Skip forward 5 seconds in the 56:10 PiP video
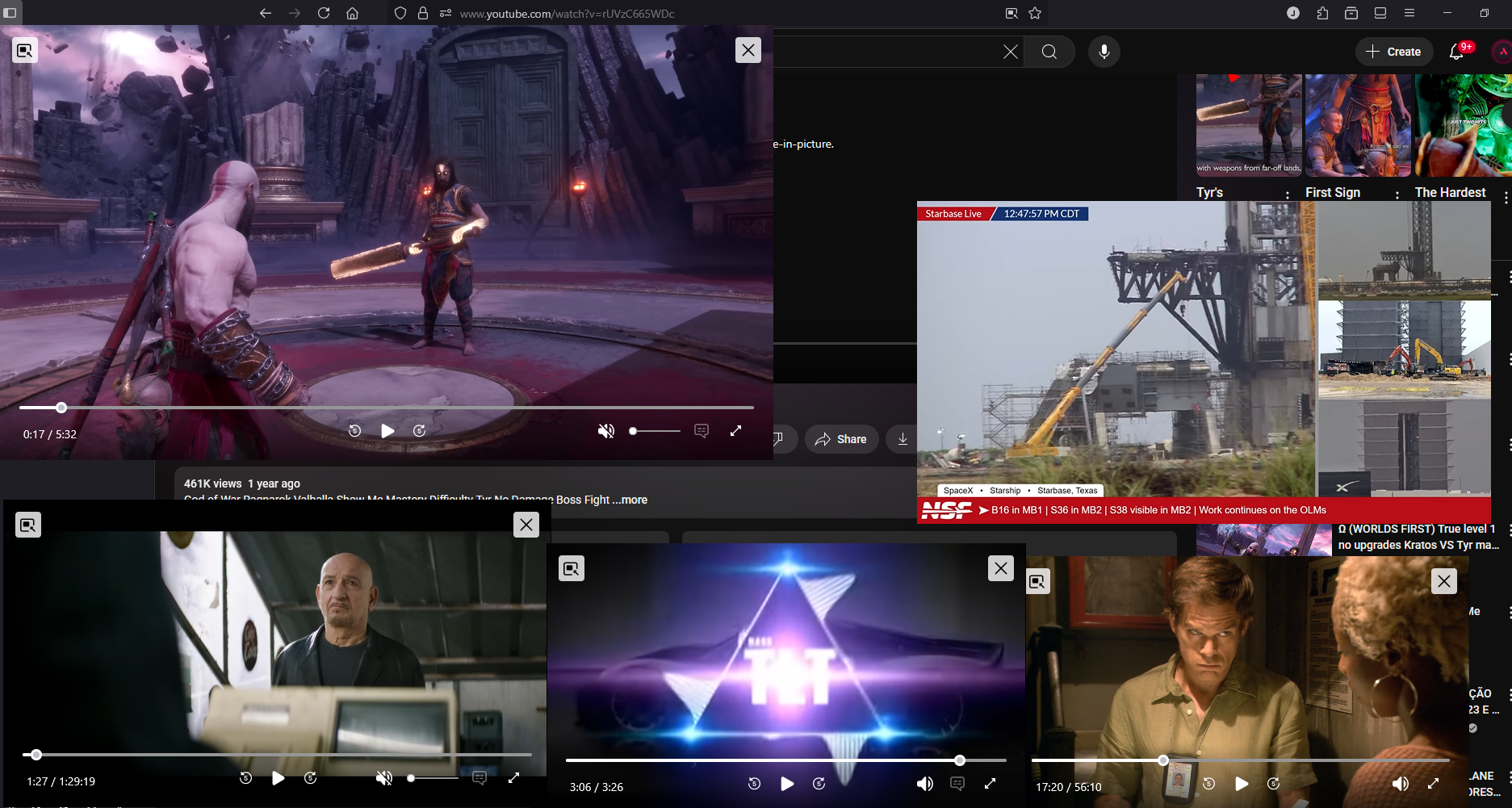The height and width of the screenshot is (808, 1512). [x=1274, y=784]
